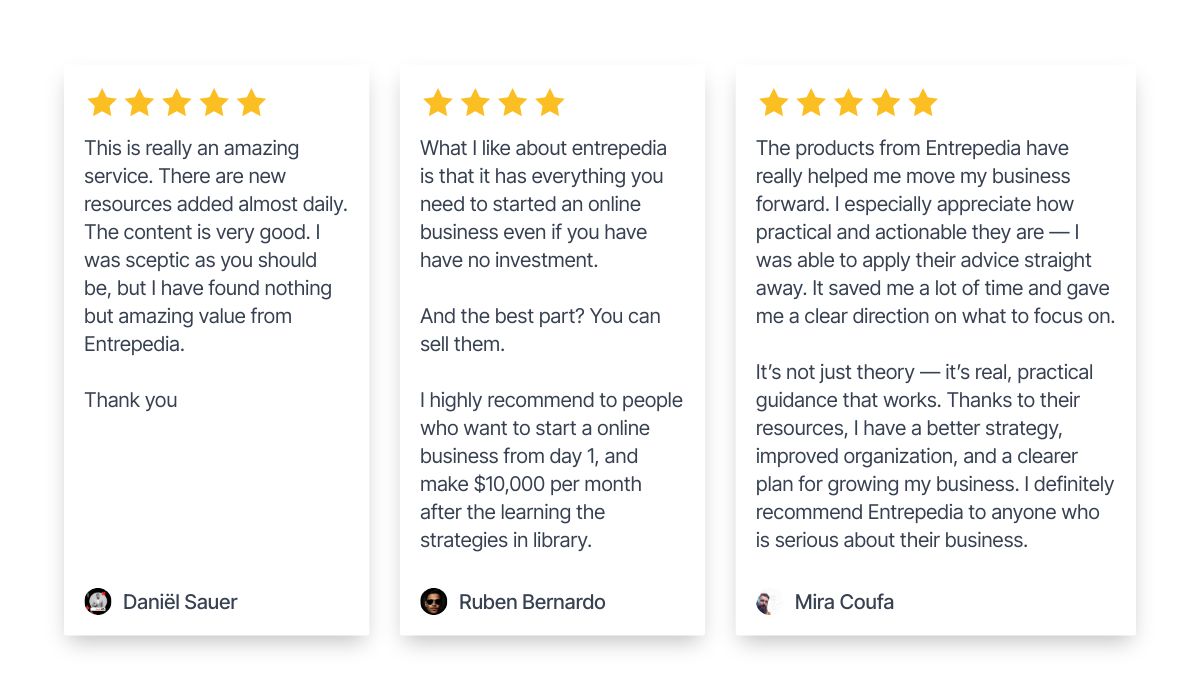The width and height of the screenshot is (1200, 700).
Task: Click the third star in Daniël Sauer's rating
Action: click(x=177, y=103)
